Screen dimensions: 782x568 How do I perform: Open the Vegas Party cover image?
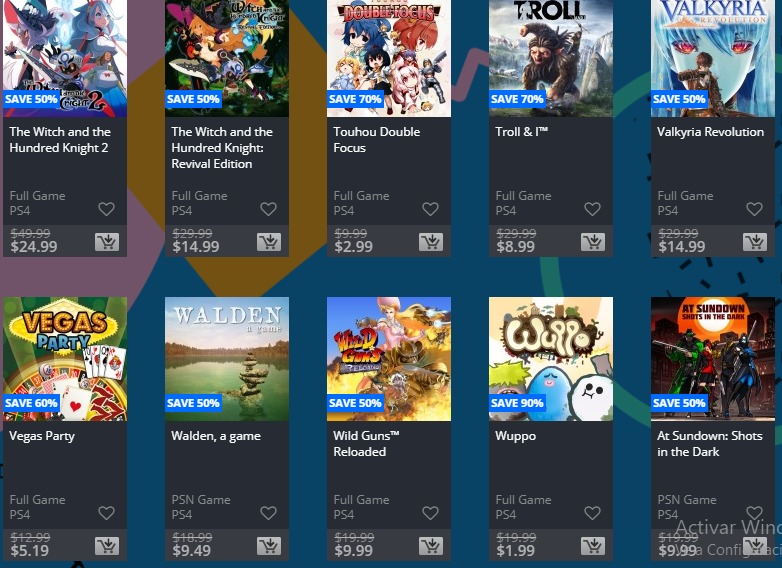coord(65,359)
